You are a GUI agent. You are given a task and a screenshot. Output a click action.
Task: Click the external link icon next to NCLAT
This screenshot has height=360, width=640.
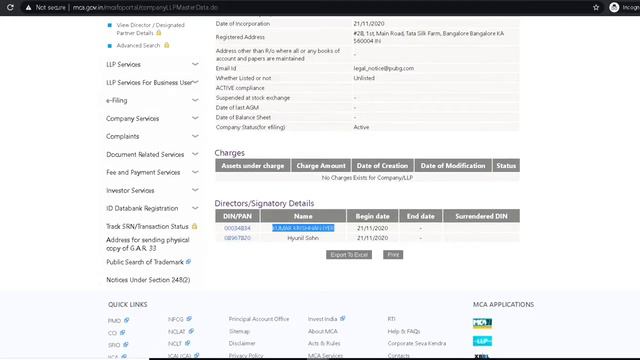191,331
